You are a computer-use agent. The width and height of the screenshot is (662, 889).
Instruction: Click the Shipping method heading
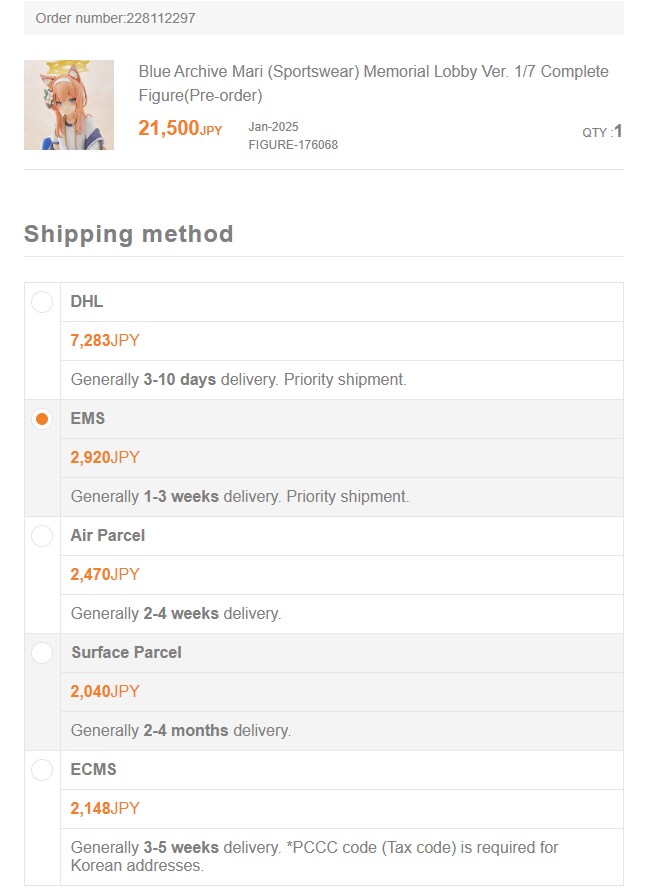(129, 234)
